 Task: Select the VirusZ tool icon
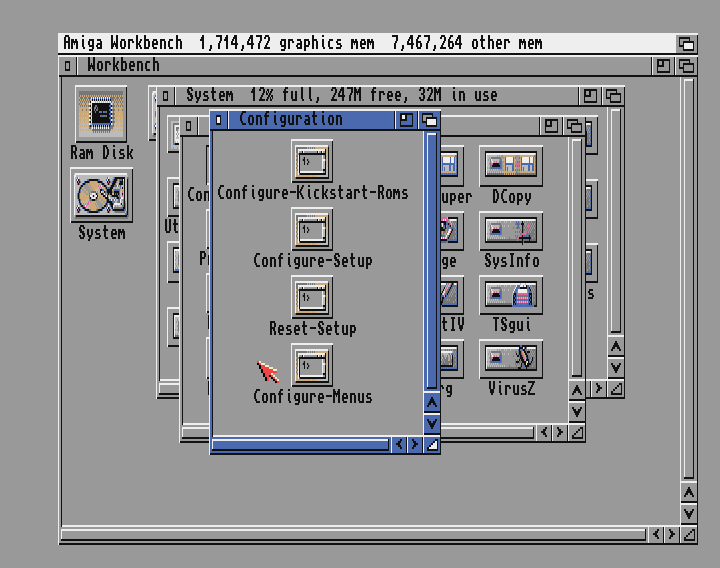pos(511,359)
